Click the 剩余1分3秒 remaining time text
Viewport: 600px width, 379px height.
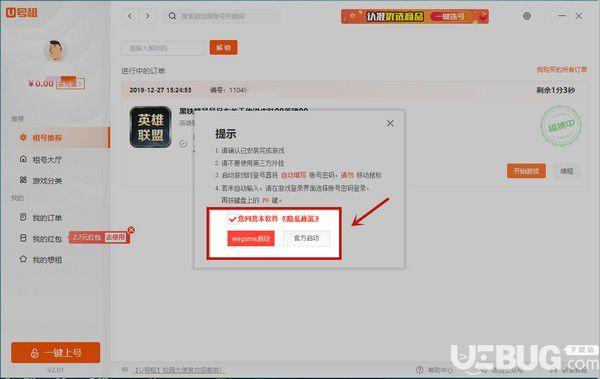pyautogui.click(x=556, y=90)
